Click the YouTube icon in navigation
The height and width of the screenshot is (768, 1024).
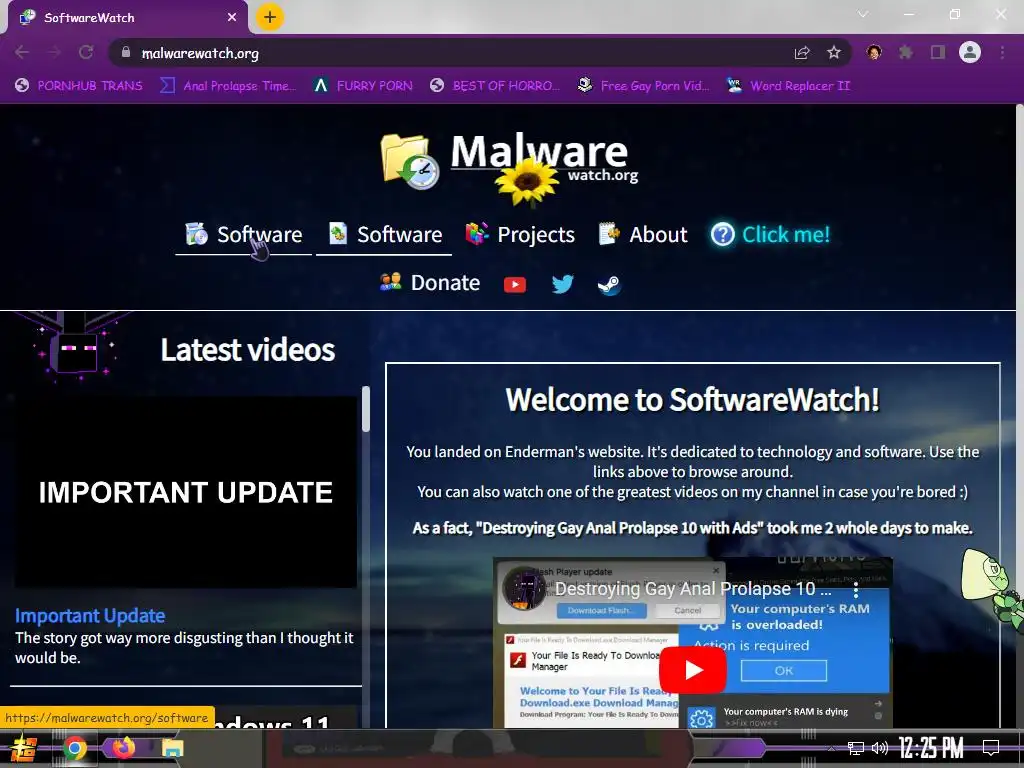[515, 285]
